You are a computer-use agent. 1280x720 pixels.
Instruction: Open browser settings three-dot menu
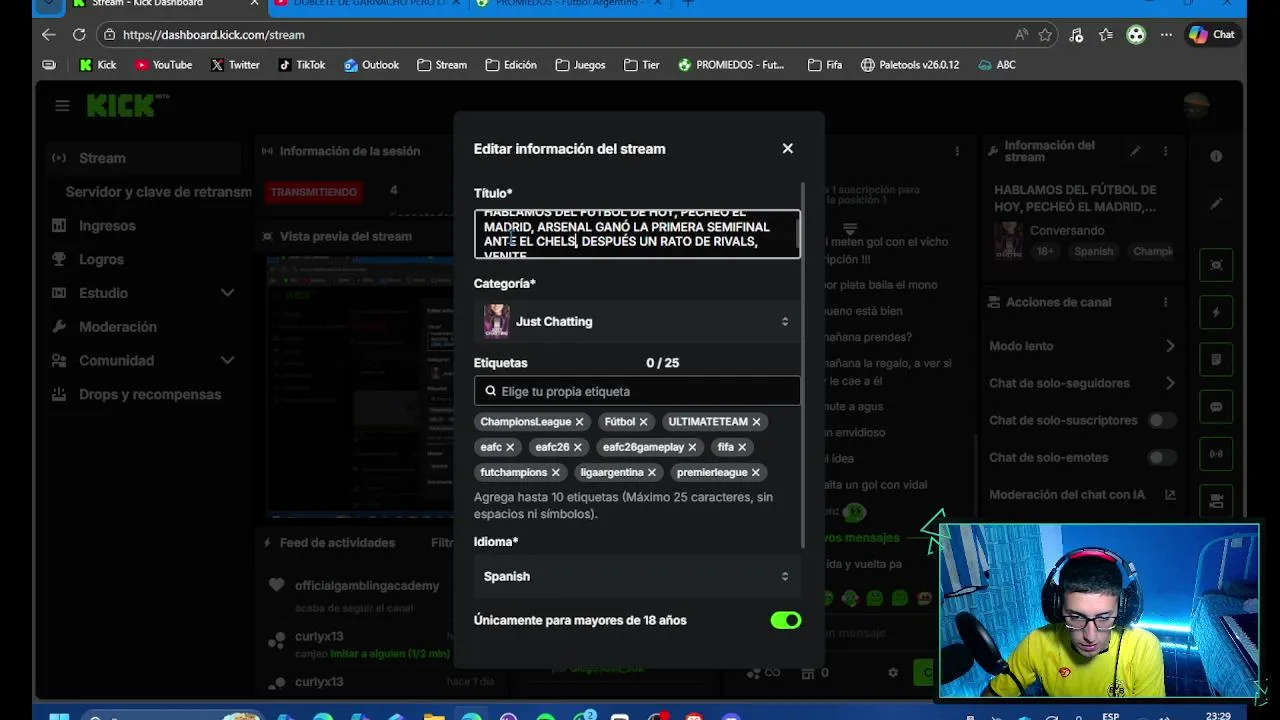(x=1166, y=34)
